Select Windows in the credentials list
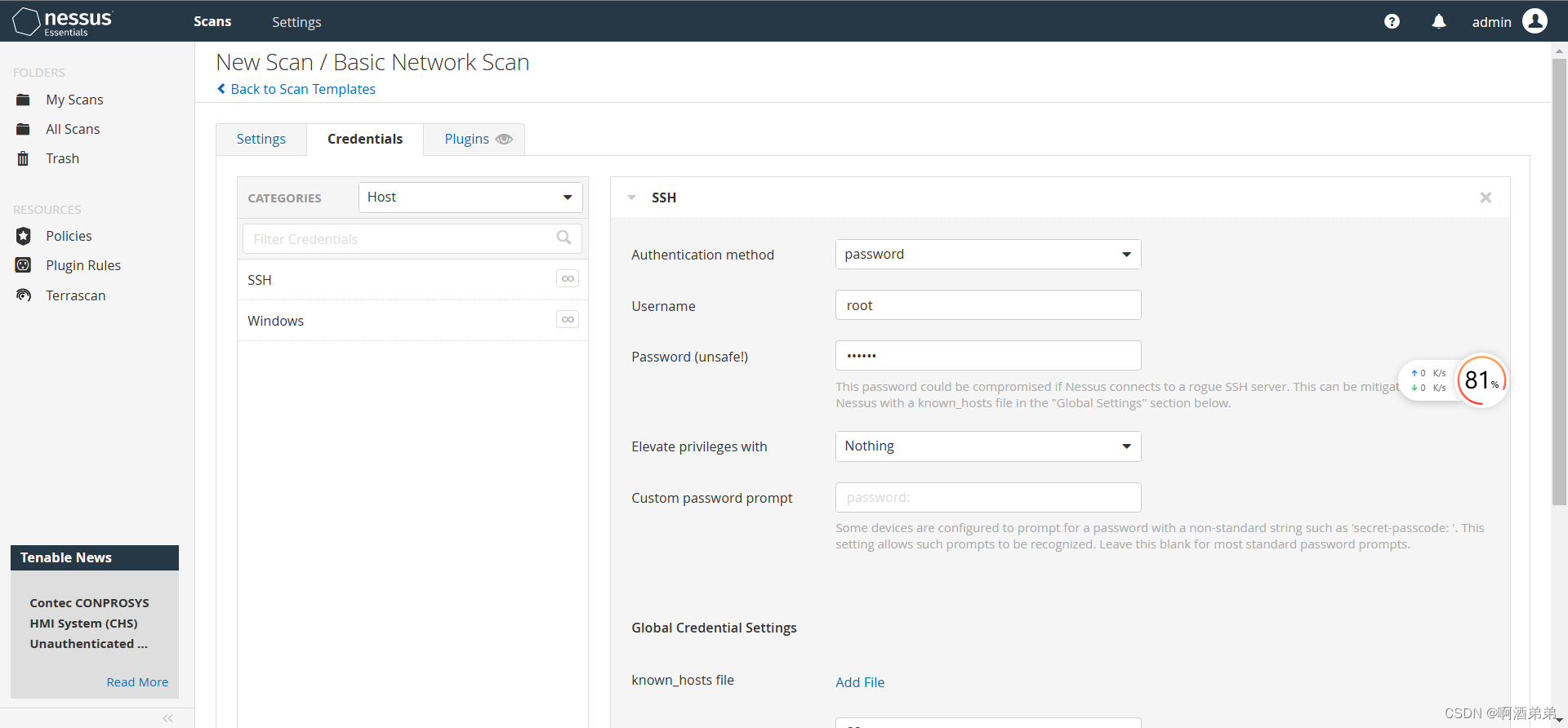The height and width of the screenshot is (728, 1568). (x=412, y=321)
